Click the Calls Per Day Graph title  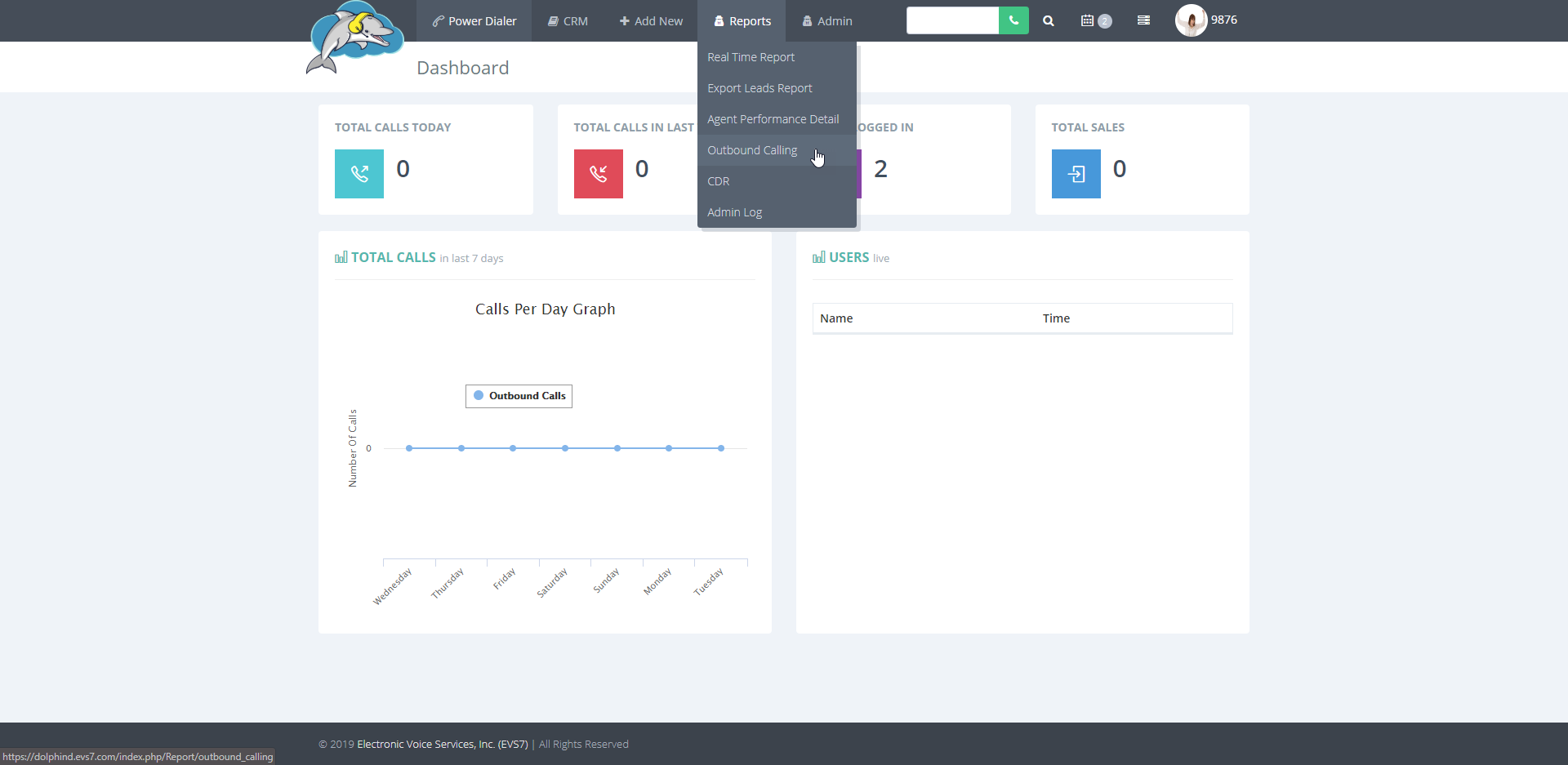tap(546, 309)
